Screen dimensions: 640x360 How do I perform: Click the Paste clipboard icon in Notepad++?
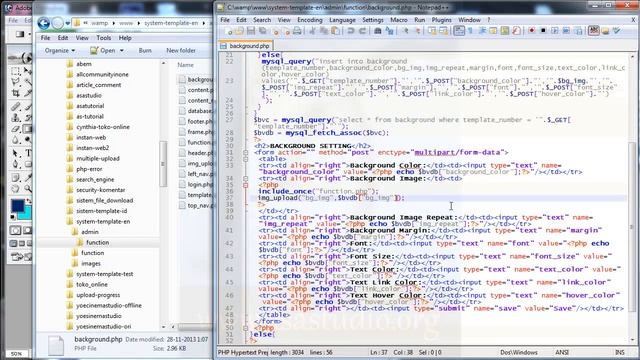click(x=336, y=31)
